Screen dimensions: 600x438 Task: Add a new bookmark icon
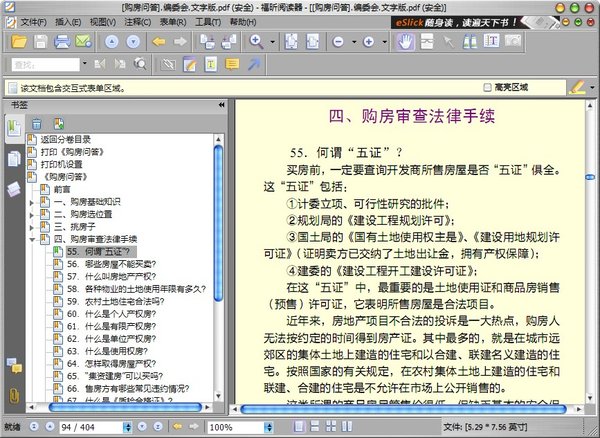click(59, 124)
